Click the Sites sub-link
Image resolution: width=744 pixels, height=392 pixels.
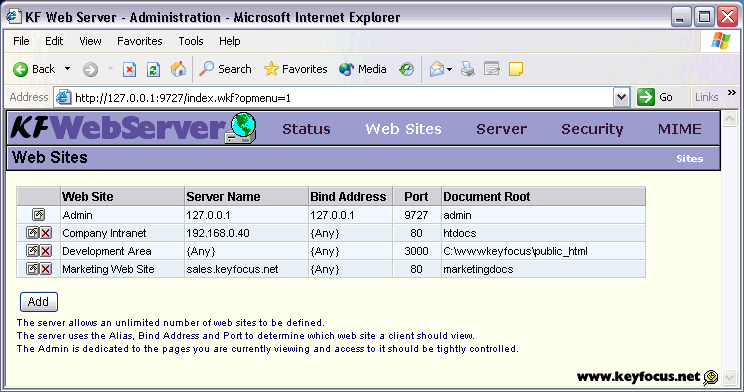coord(689,159)
